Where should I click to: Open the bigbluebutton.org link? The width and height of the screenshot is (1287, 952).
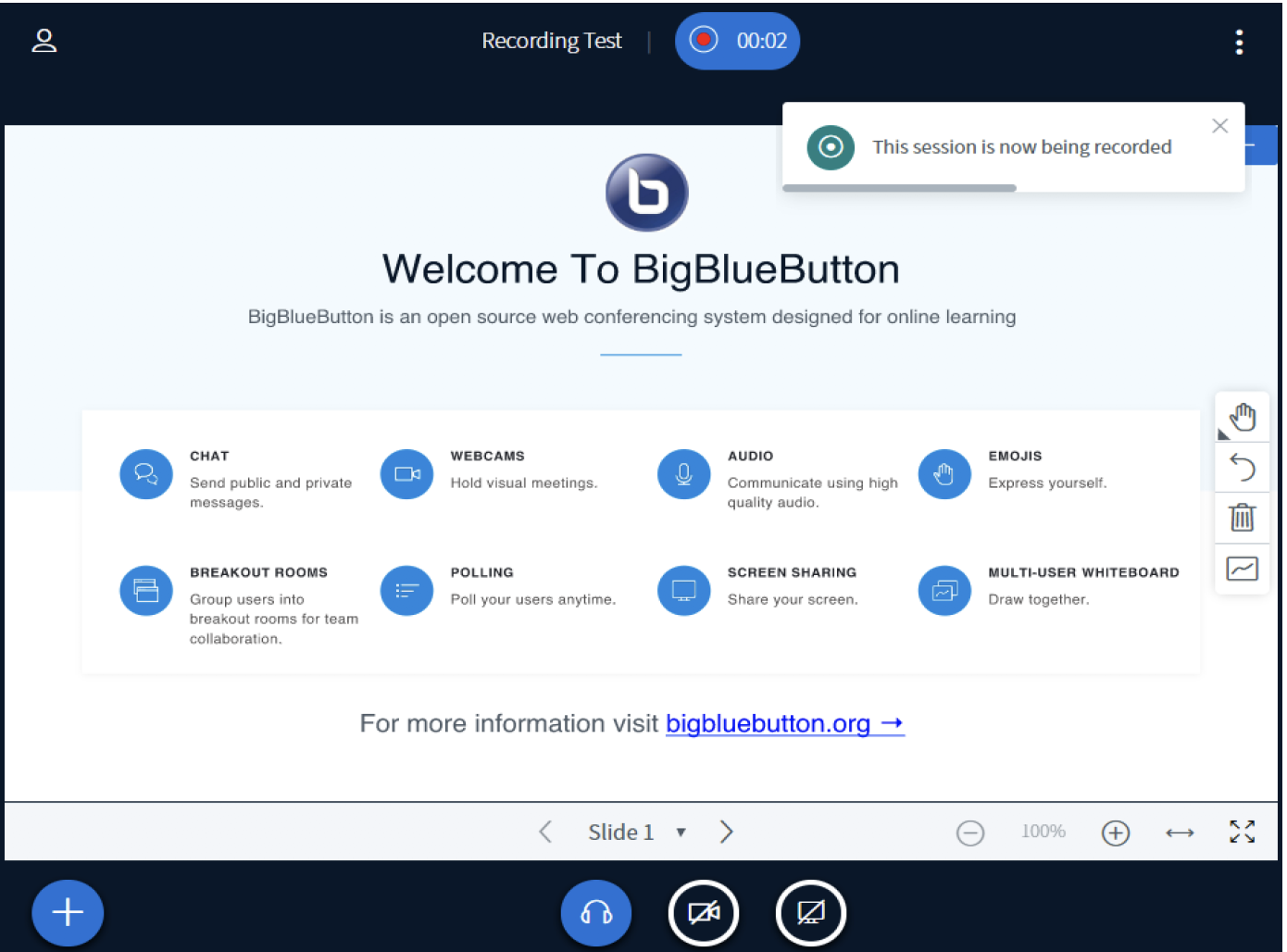(x=784, y=723)
